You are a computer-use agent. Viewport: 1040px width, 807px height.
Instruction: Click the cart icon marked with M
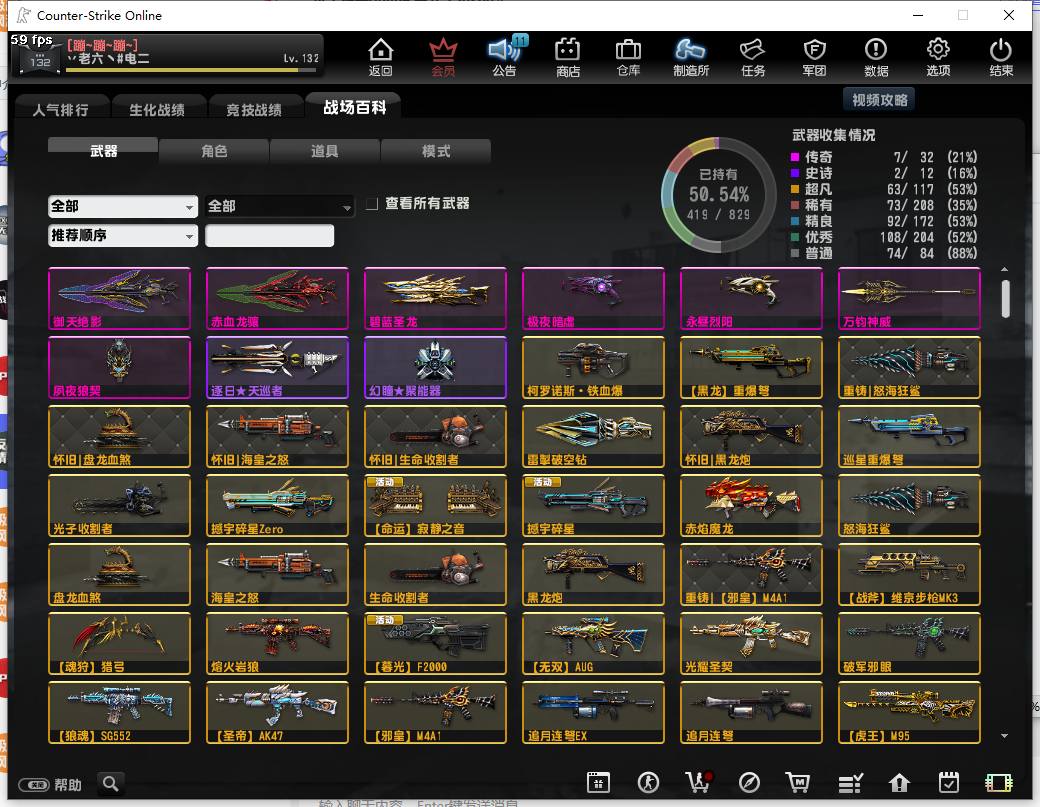[x=798, y=783]
